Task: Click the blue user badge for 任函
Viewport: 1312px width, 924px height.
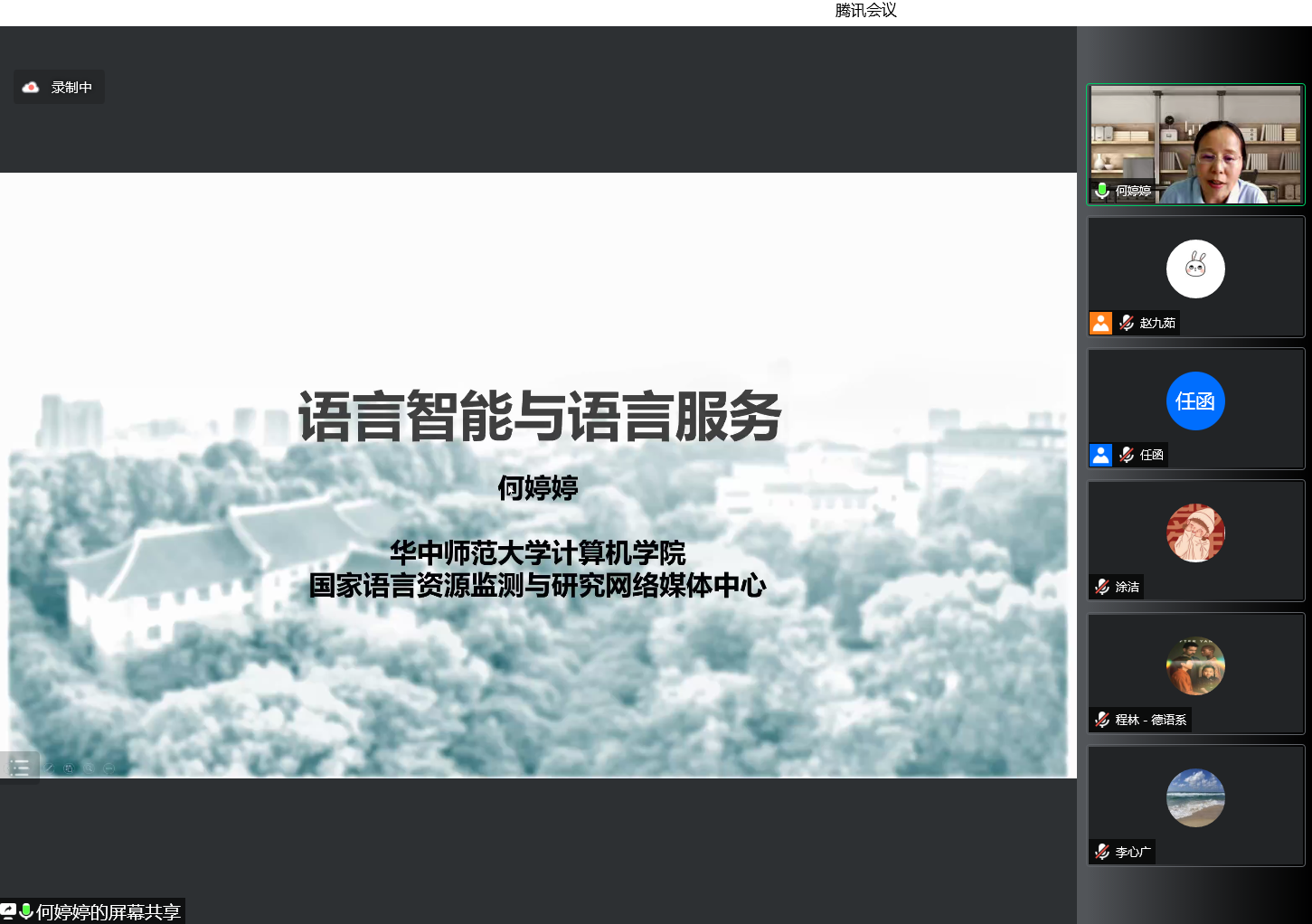Action: point(1100,455)
